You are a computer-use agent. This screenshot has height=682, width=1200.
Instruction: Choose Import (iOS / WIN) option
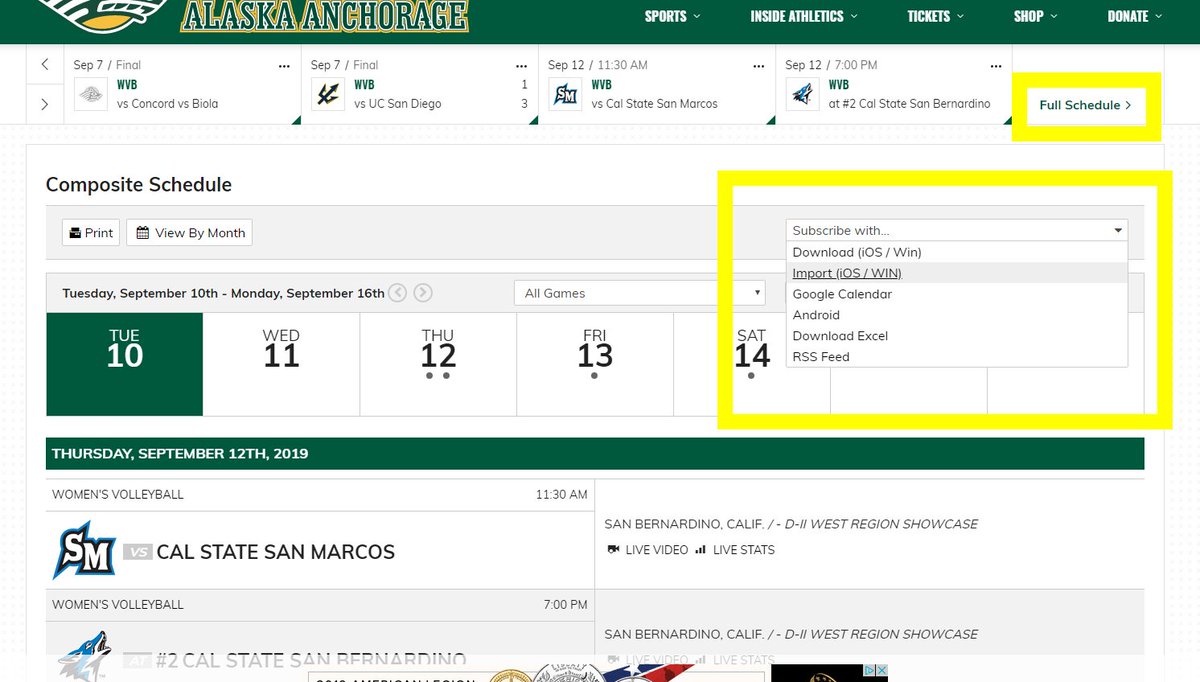(957, 273)
